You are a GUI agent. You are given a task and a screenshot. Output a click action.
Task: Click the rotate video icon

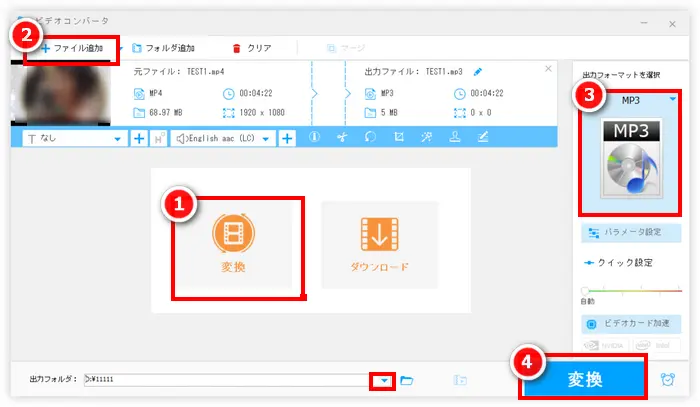pyautogui.click(x=370, y=138)
